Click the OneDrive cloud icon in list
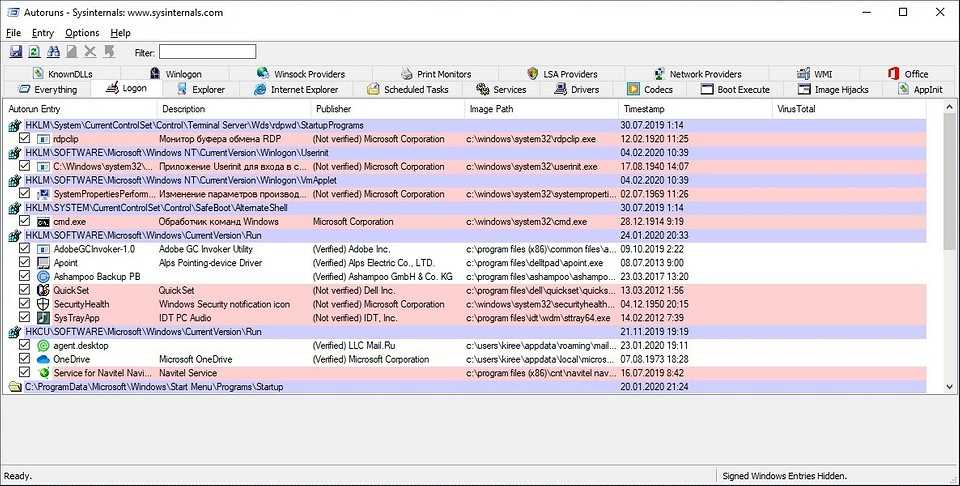Screen dimensions: 960x486 coord(43,359)
